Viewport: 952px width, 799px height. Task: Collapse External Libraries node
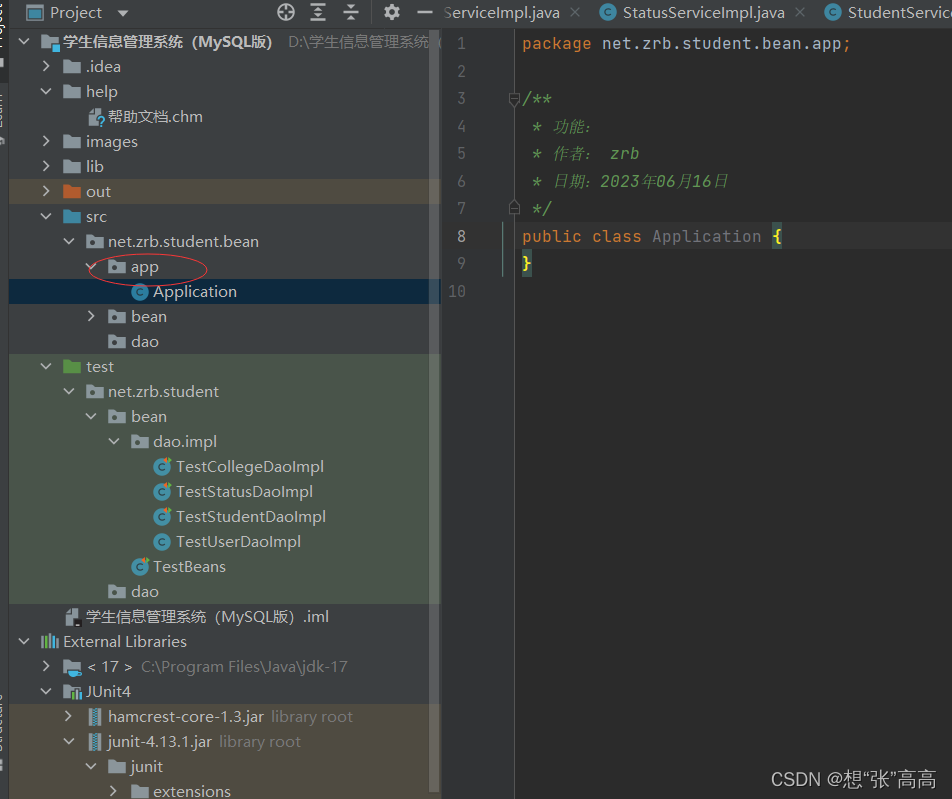[x=24, y=641]
